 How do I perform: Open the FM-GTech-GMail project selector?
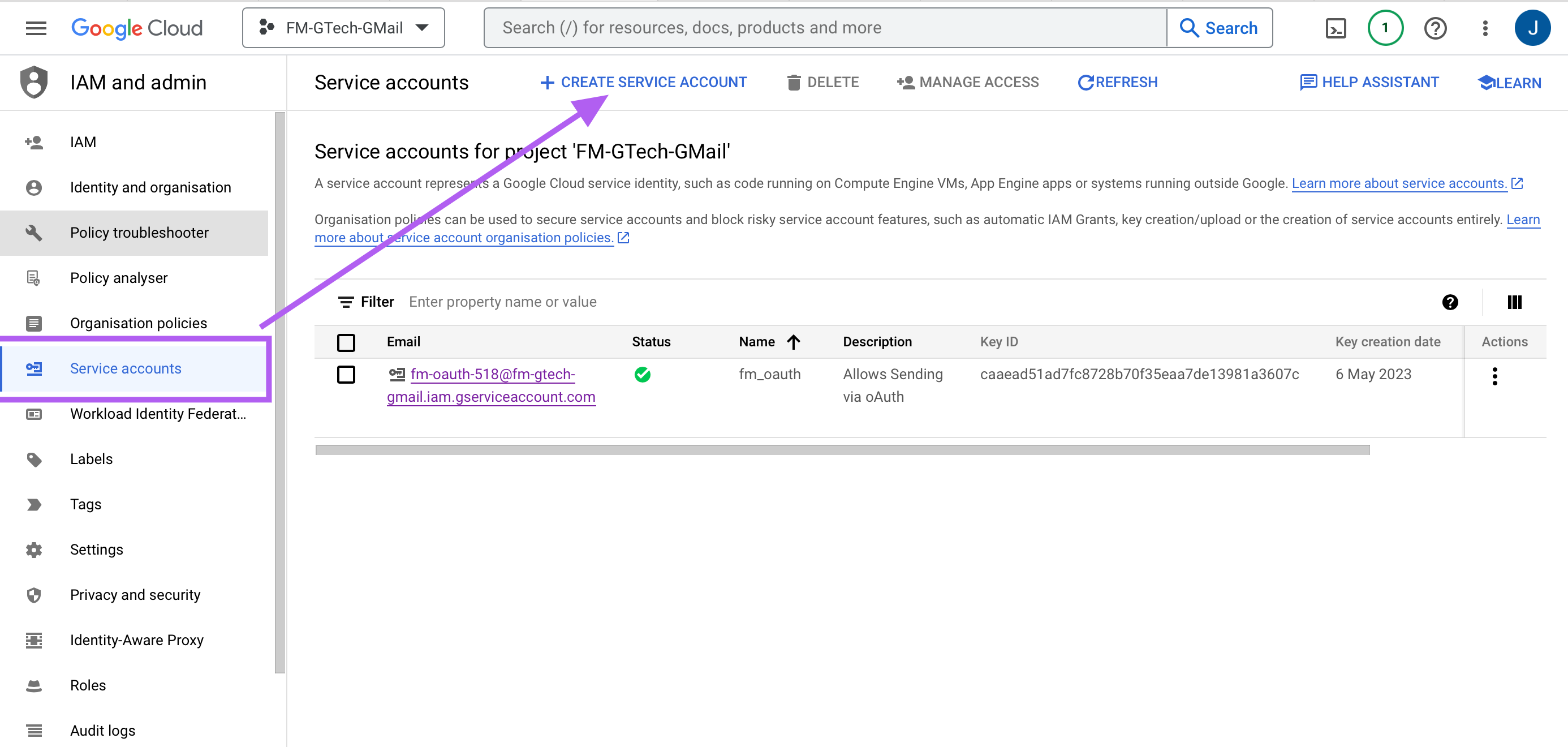pos(343,28)
